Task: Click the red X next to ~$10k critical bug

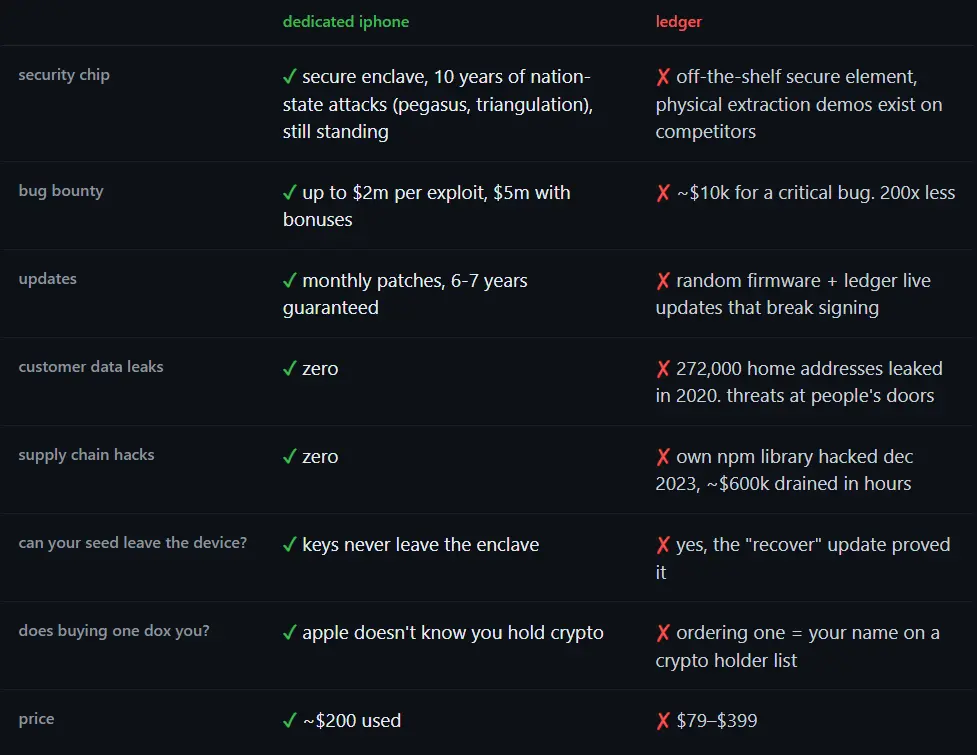Action: tap(663, 192)
